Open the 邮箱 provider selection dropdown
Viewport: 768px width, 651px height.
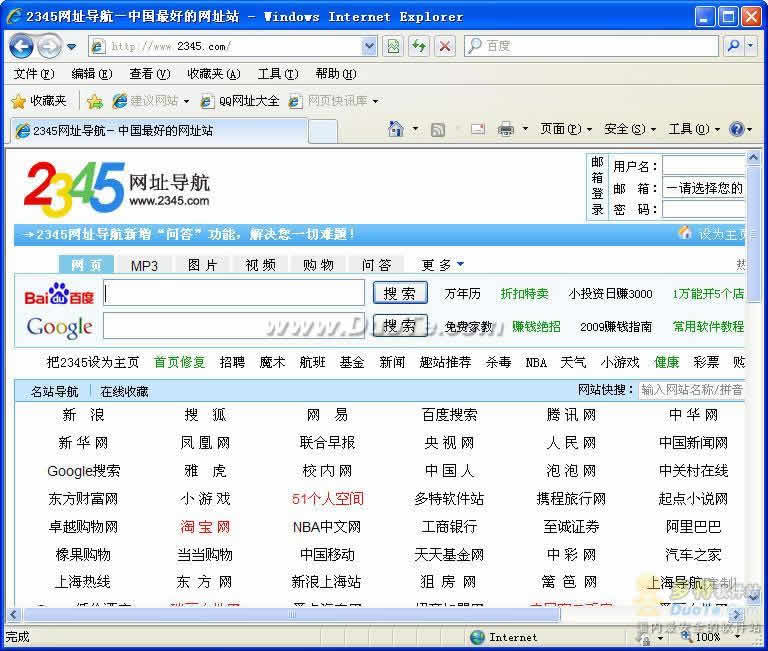703,188
